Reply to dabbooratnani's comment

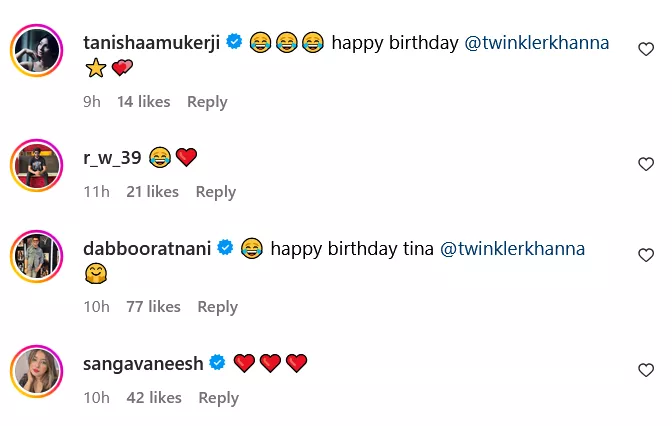click(x=217, y=307)
